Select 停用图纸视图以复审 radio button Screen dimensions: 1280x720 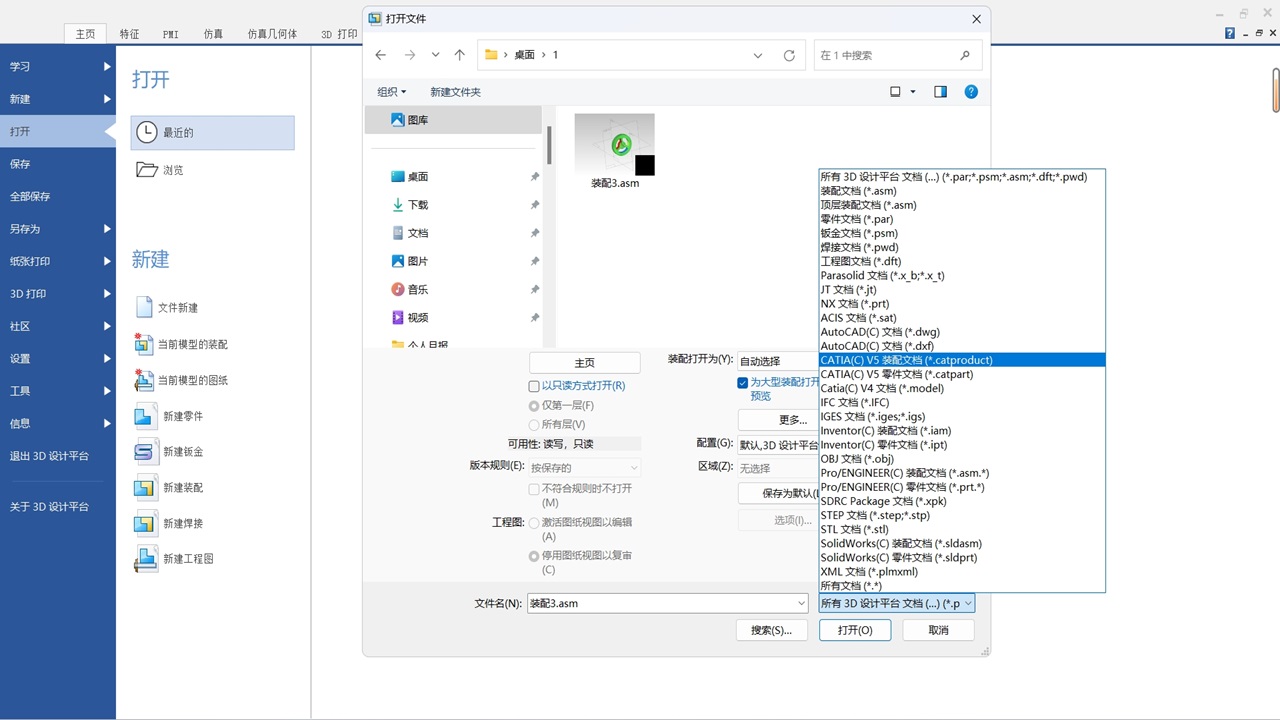(534, 556)
